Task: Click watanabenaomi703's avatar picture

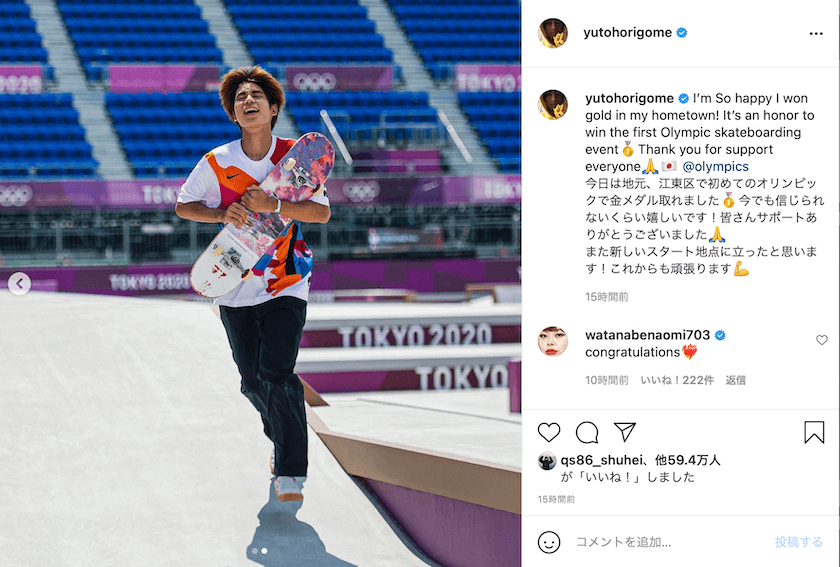Action: point(552,341)
